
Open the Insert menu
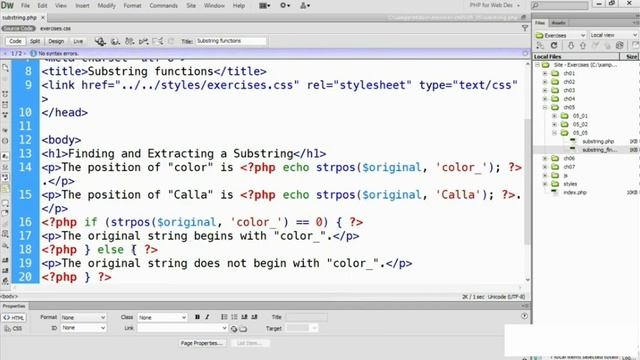(82, 6)
